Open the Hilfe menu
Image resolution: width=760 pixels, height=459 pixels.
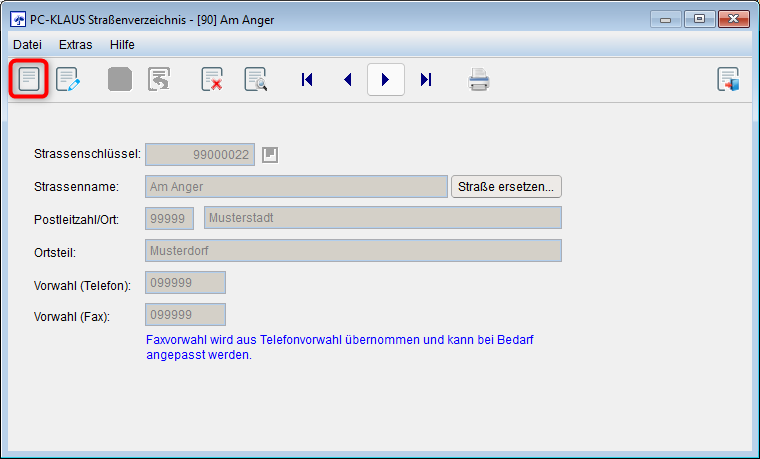click(122, 44)
